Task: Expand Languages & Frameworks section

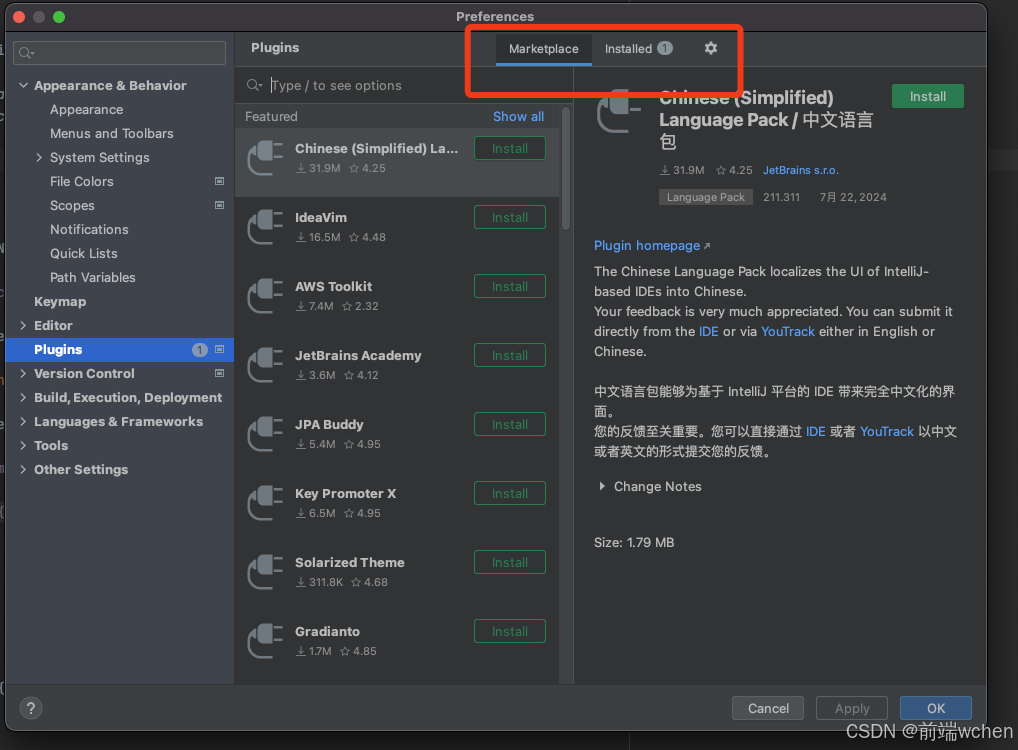Action: click(x=23, y=421)
